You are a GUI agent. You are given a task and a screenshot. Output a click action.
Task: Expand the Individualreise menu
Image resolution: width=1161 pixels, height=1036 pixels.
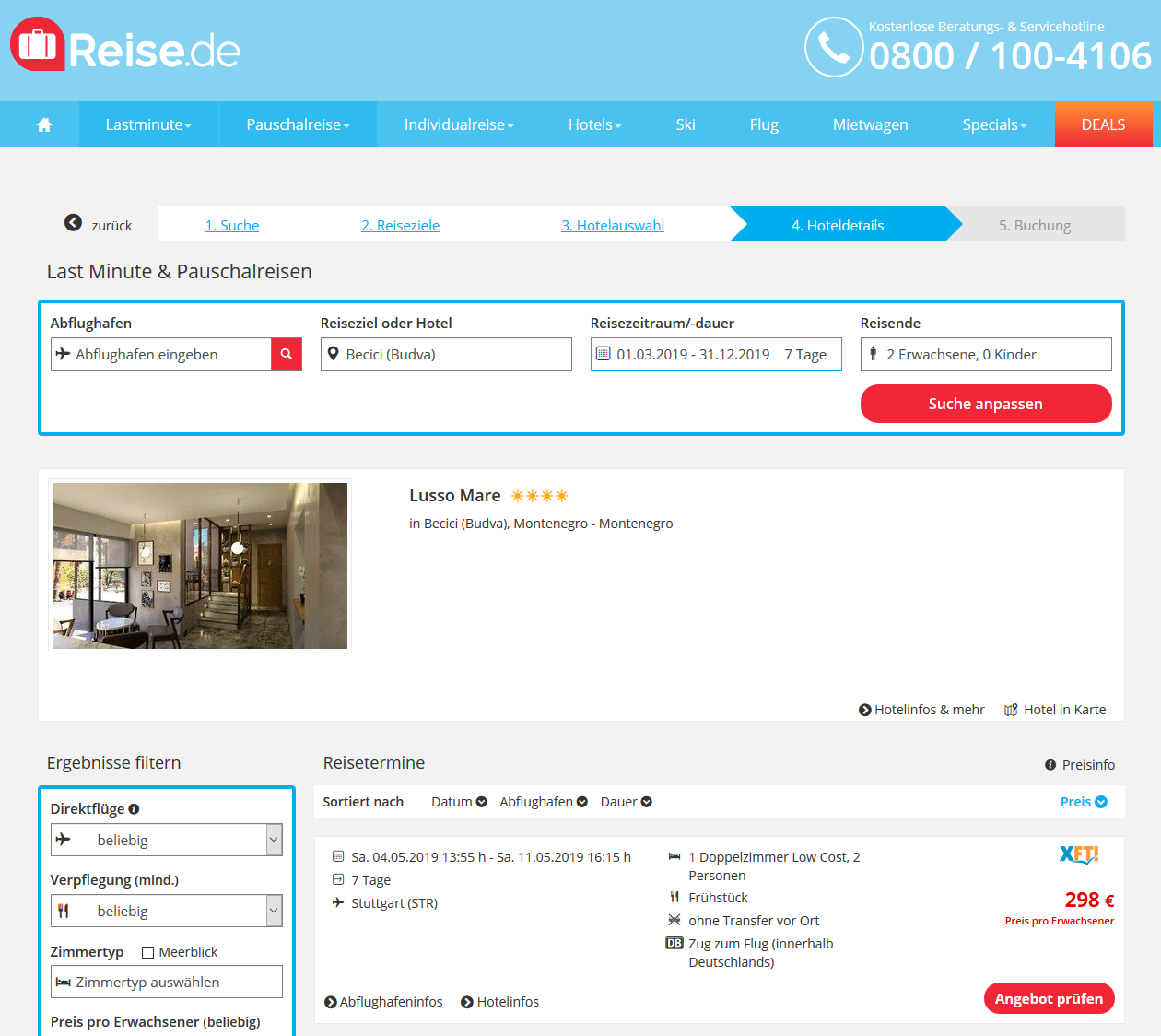(459, 124)
